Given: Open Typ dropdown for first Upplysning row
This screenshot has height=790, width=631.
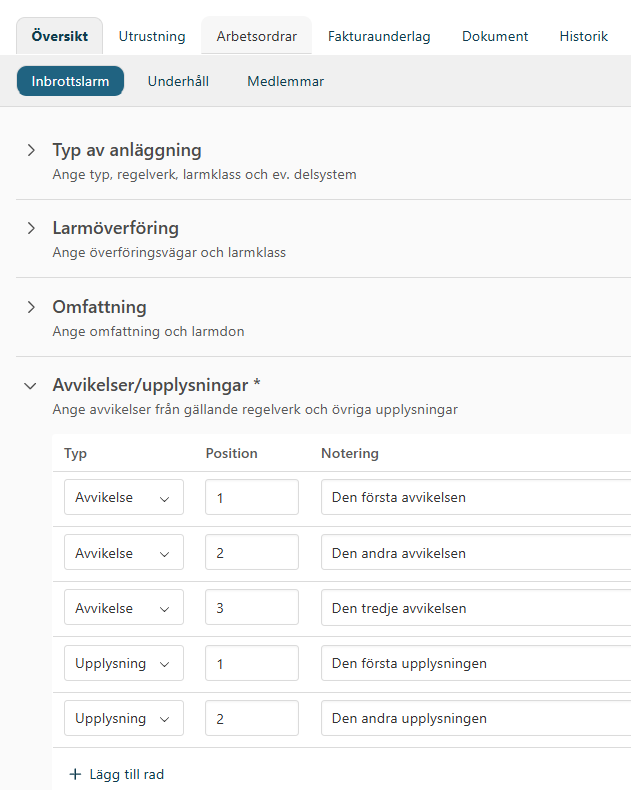Looking at the screenshot, I should pyautogui.click(x=123, y=663).
